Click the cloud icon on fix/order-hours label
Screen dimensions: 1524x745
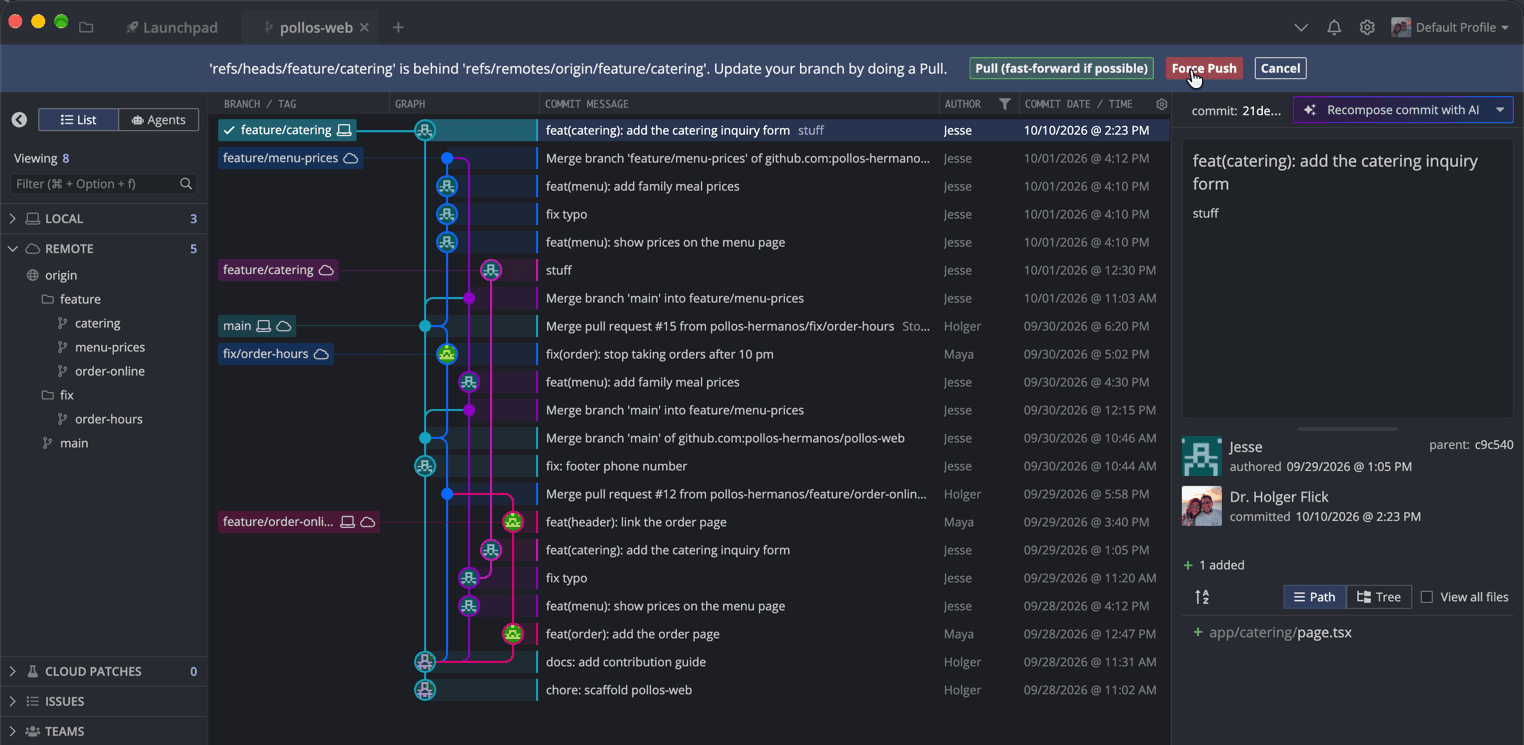(x=321, y=354)
